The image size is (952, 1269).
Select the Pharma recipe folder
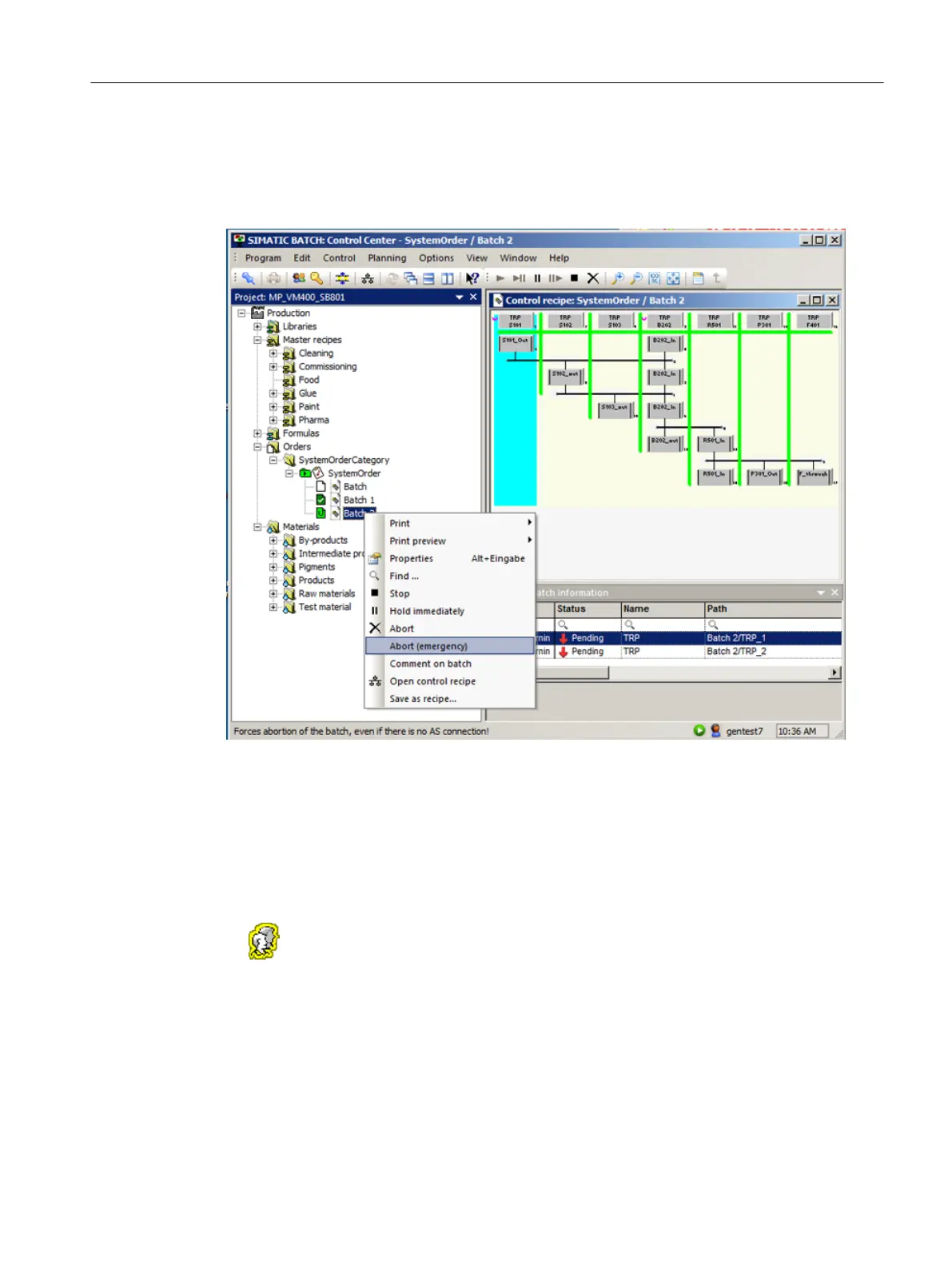tap(313, 420)
